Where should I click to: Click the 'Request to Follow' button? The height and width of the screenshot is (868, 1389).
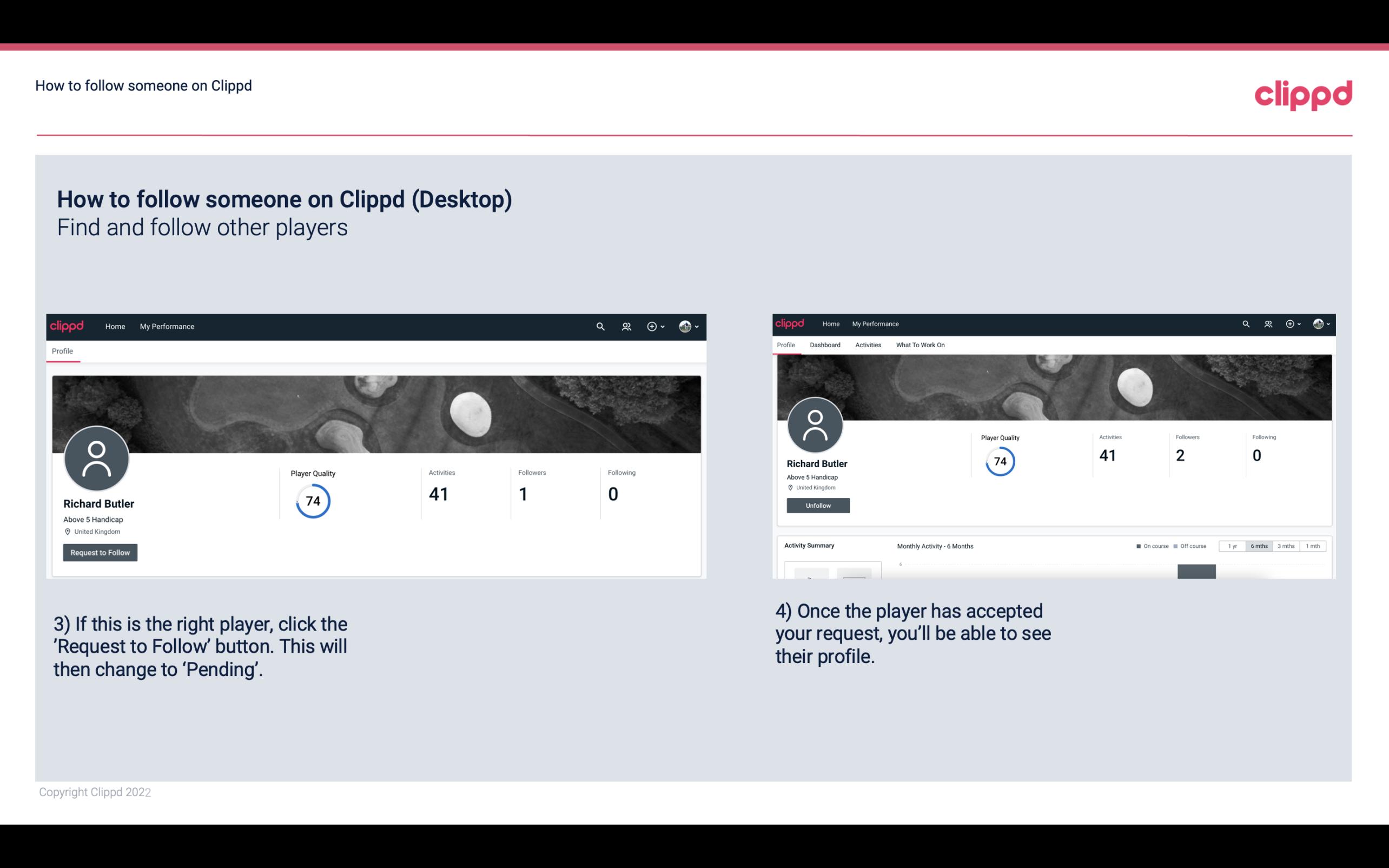click(x=100, y=552)
